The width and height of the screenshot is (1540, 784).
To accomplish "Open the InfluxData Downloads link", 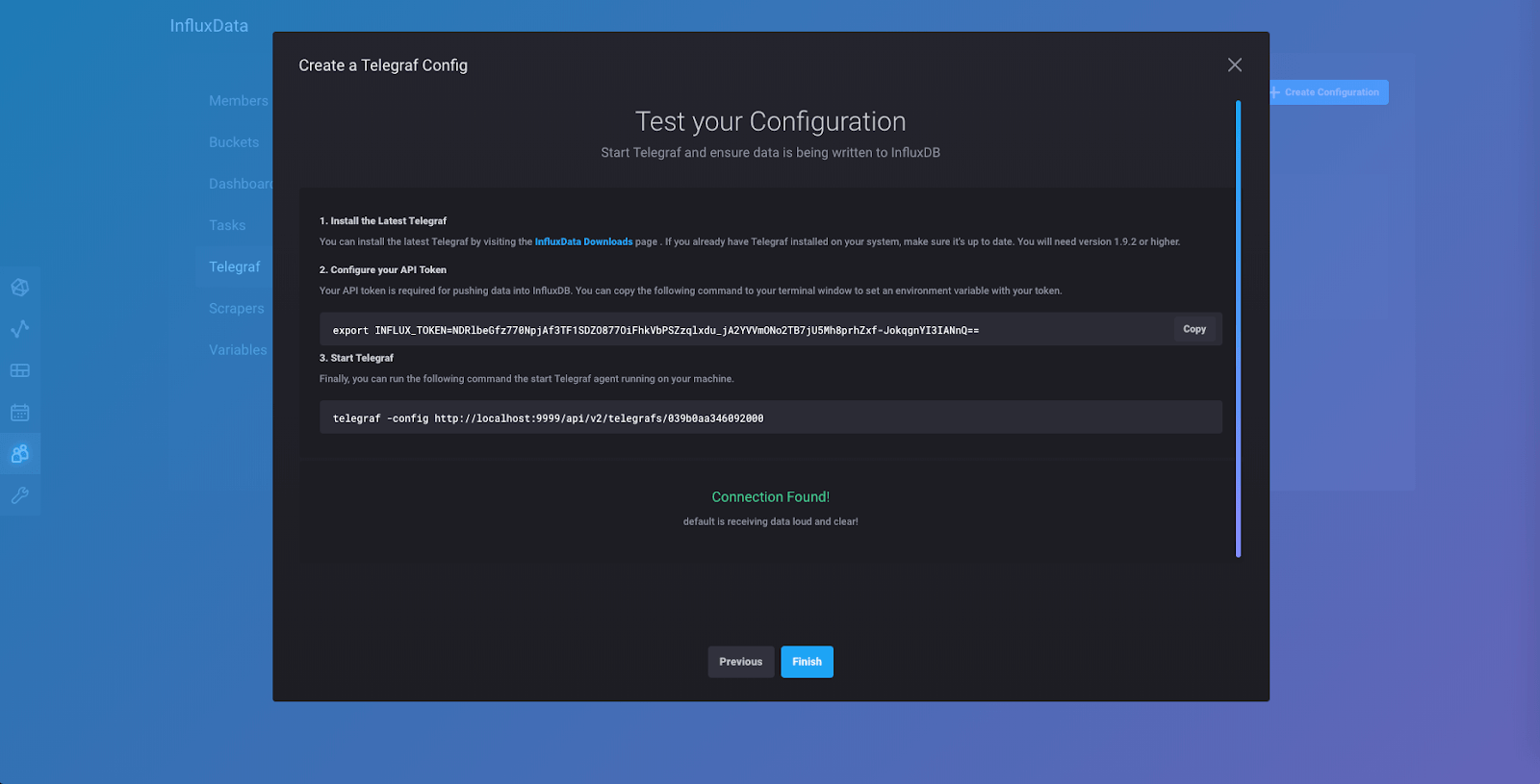I will [583, 241].
